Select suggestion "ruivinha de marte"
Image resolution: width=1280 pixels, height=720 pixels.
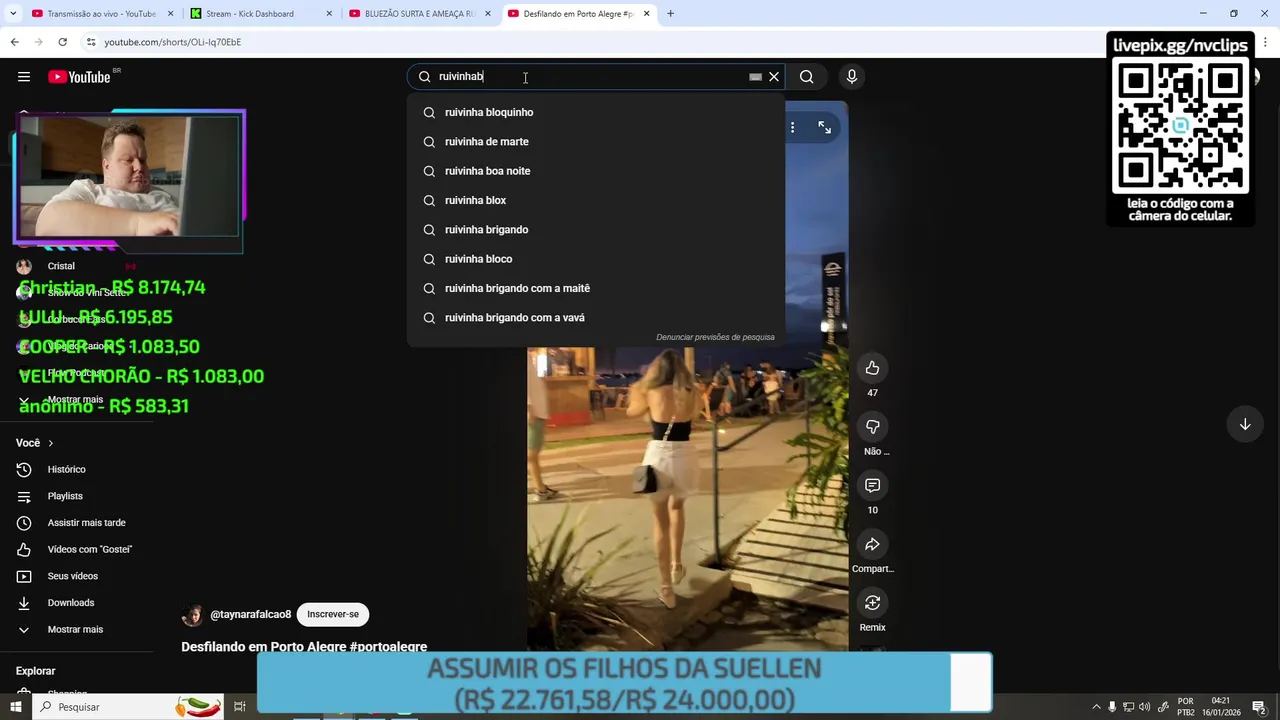(x=596, y=142)
